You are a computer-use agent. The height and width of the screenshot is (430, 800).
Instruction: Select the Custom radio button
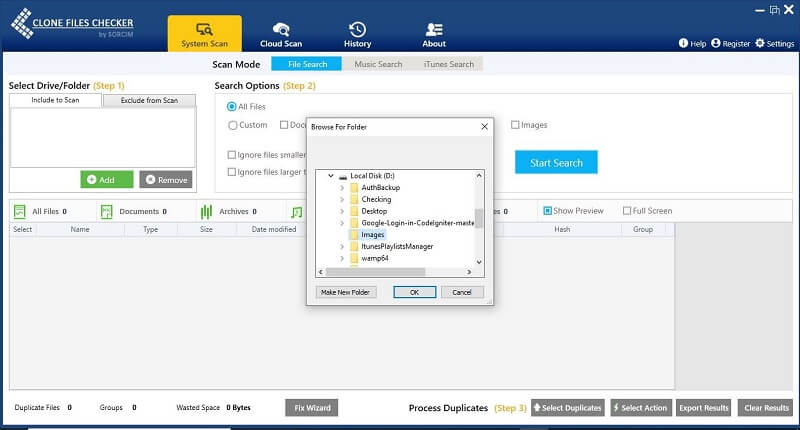tap(233, 125)
